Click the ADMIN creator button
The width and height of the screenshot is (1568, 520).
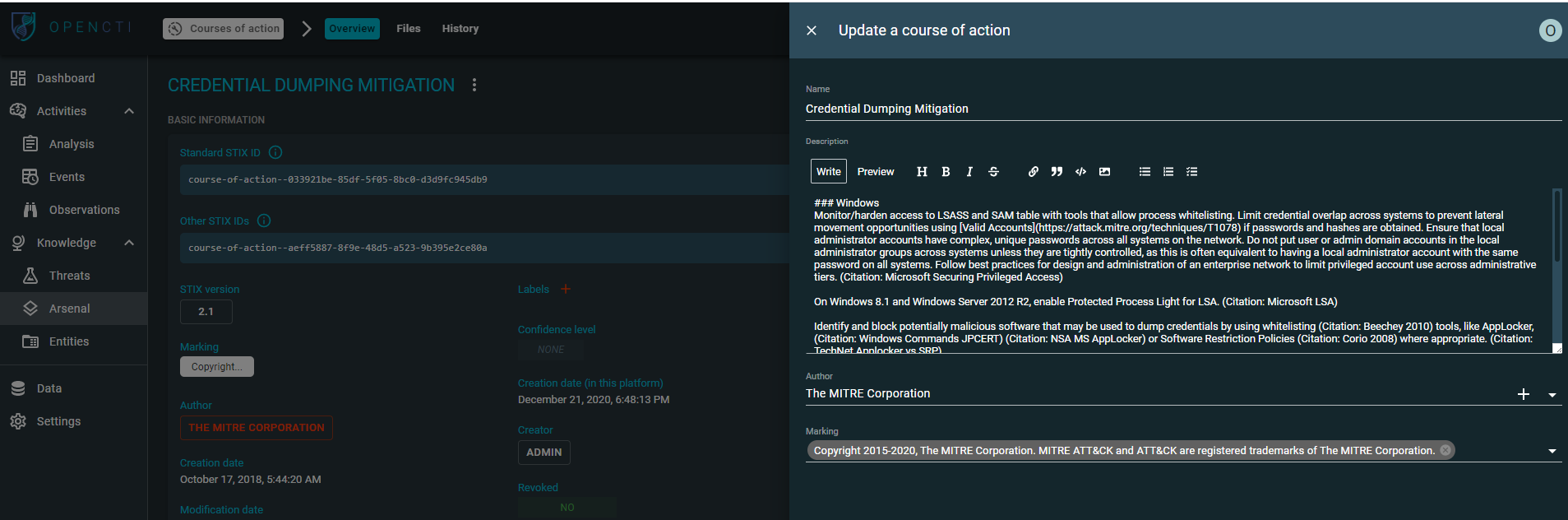544,453
